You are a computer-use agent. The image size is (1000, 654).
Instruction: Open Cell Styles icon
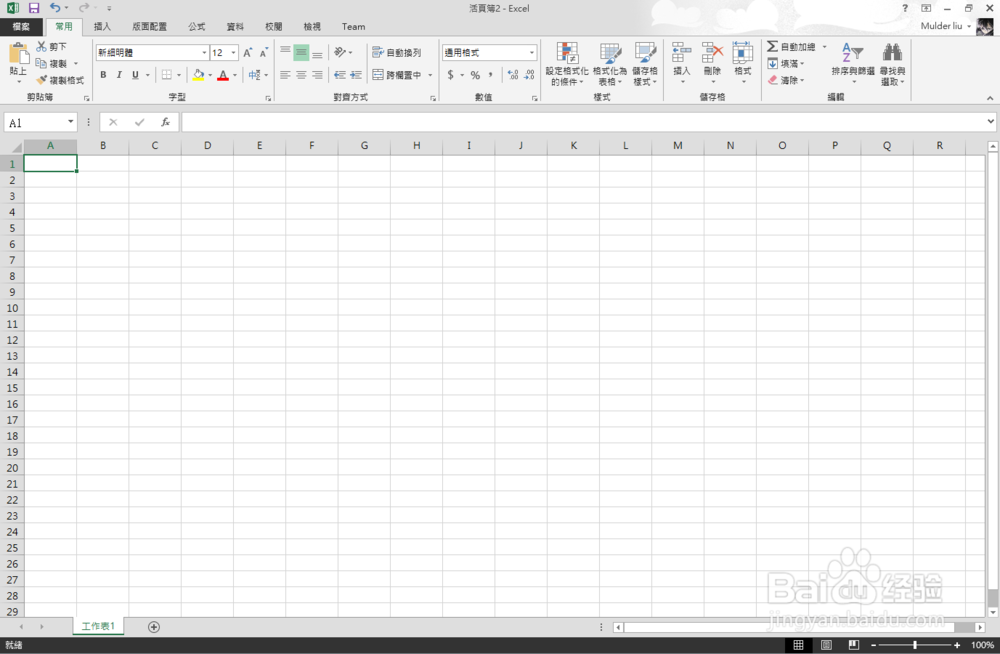tap(645, 53)
